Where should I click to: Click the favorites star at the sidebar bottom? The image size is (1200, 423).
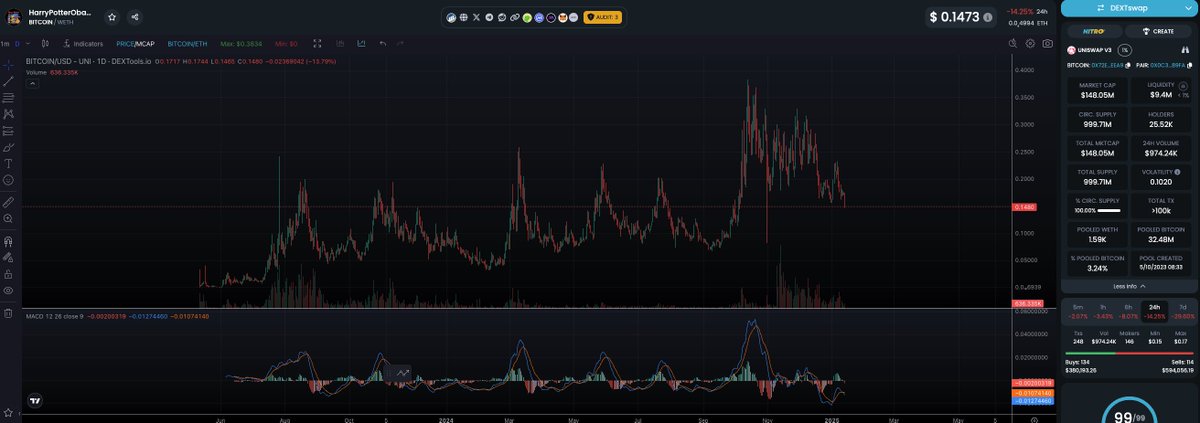[8, 412]
